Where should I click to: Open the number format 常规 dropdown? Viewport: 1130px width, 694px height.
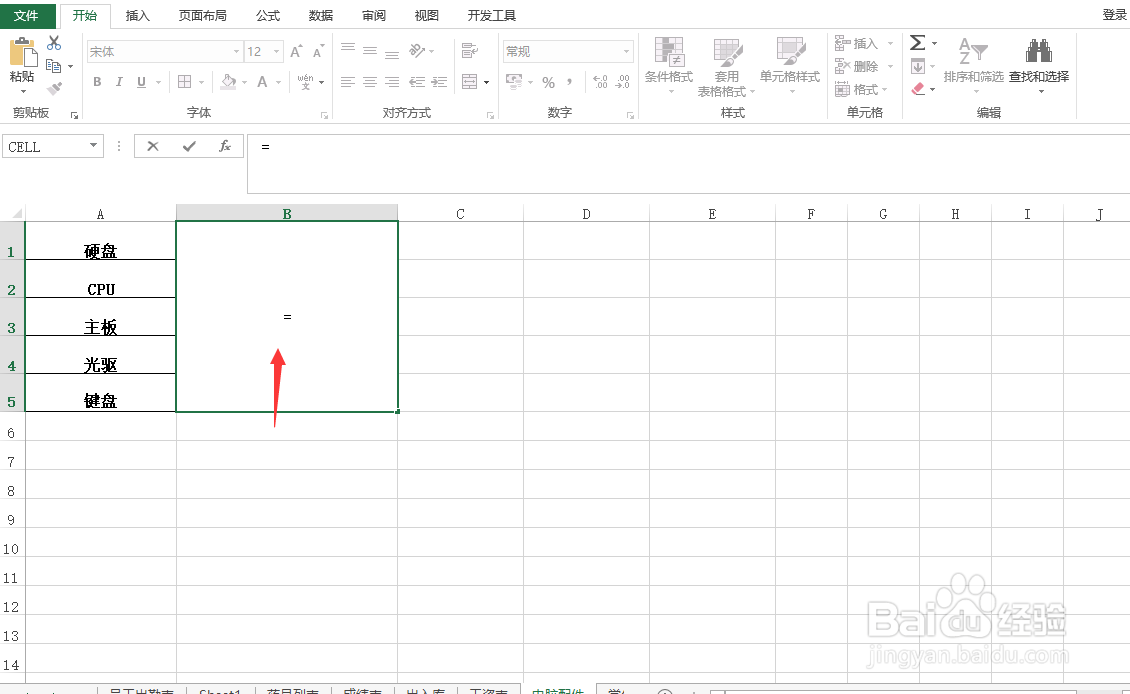point(626,51)
